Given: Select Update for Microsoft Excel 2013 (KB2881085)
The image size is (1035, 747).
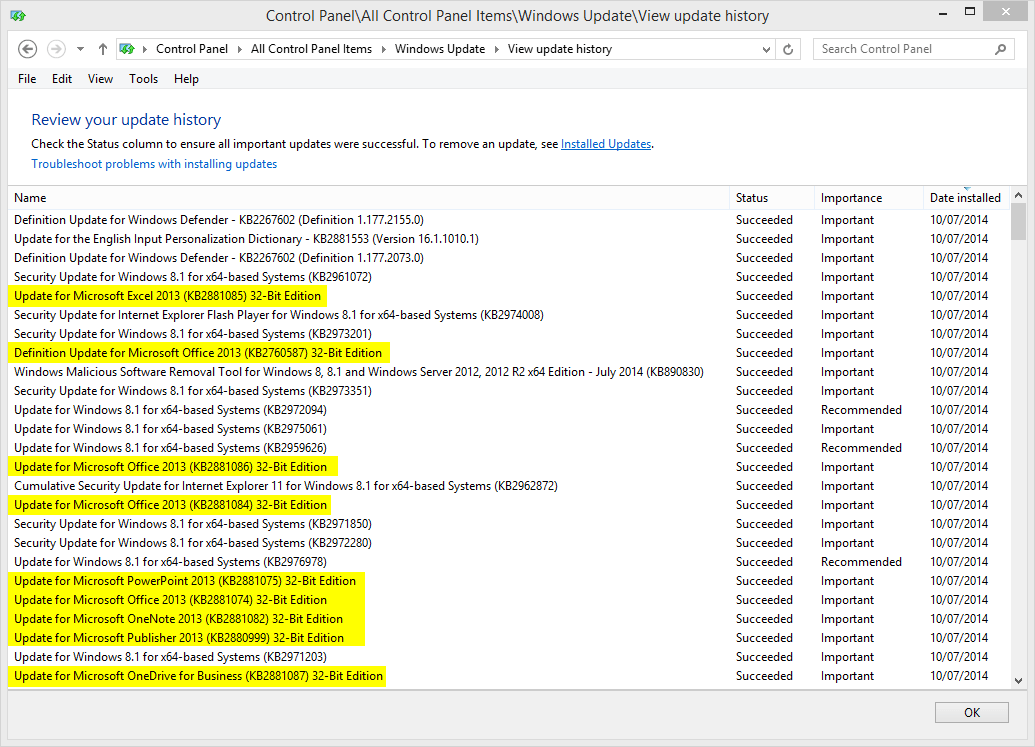Looking at the screenshot, I should (x=167, y=296).
